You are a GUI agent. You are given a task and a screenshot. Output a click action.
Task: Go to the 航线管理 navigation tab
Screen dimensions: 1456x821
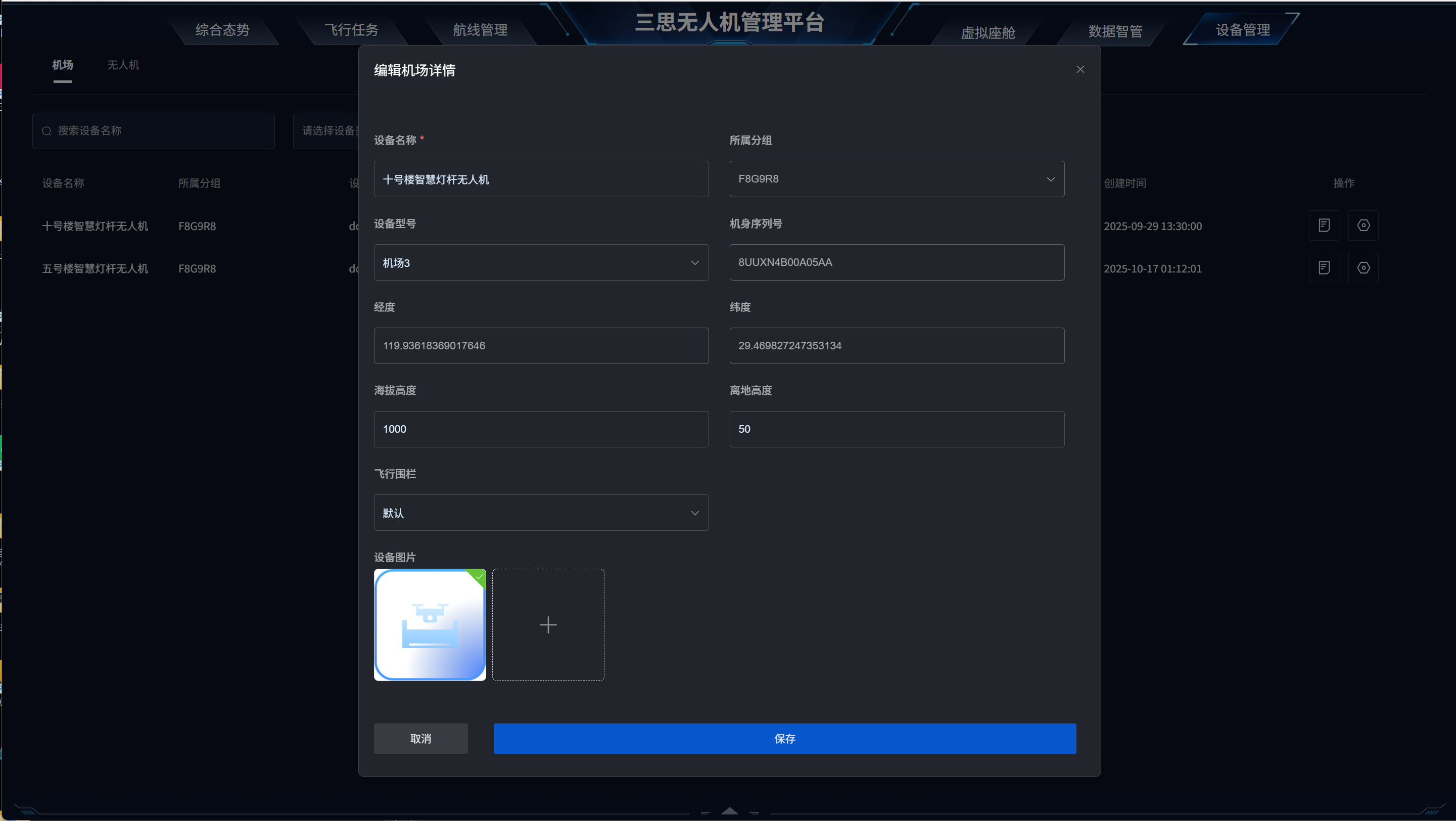[480, 30]
